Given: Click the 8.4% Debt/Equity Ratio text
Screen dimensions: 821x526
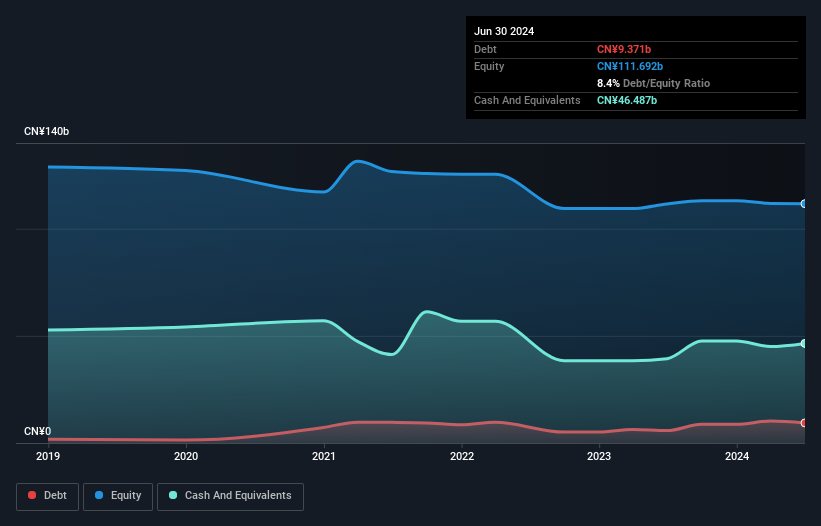Looking at the screenshot, I should pos(653,83).
